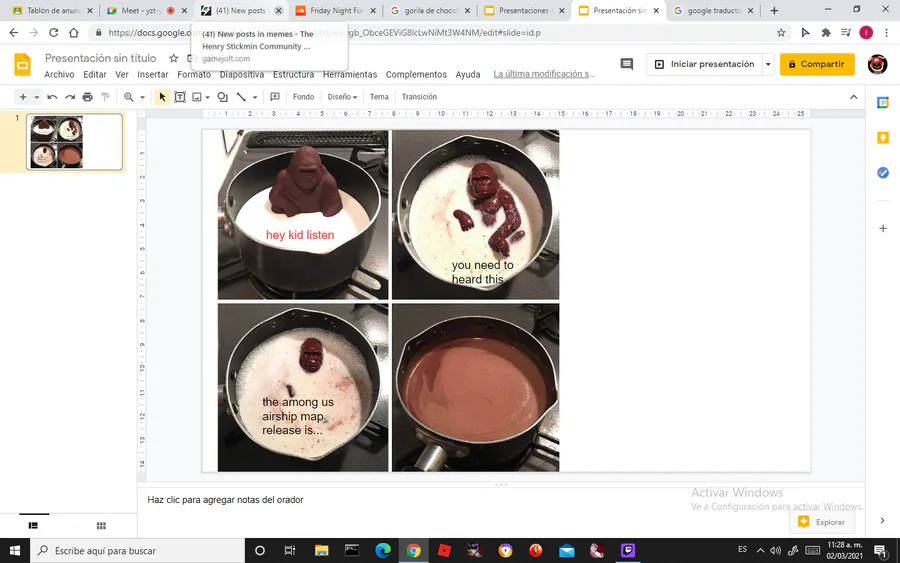
Task: Insert an image from toolbar
Action: coord(197,97)
